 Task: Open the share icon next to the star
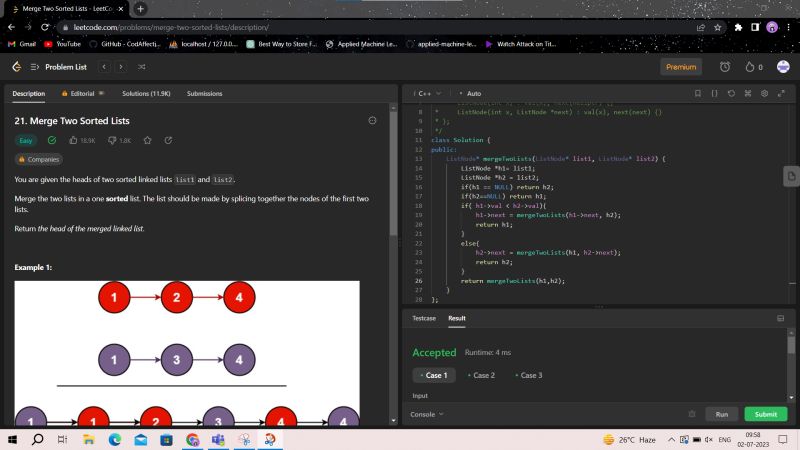tap(168, 140)
